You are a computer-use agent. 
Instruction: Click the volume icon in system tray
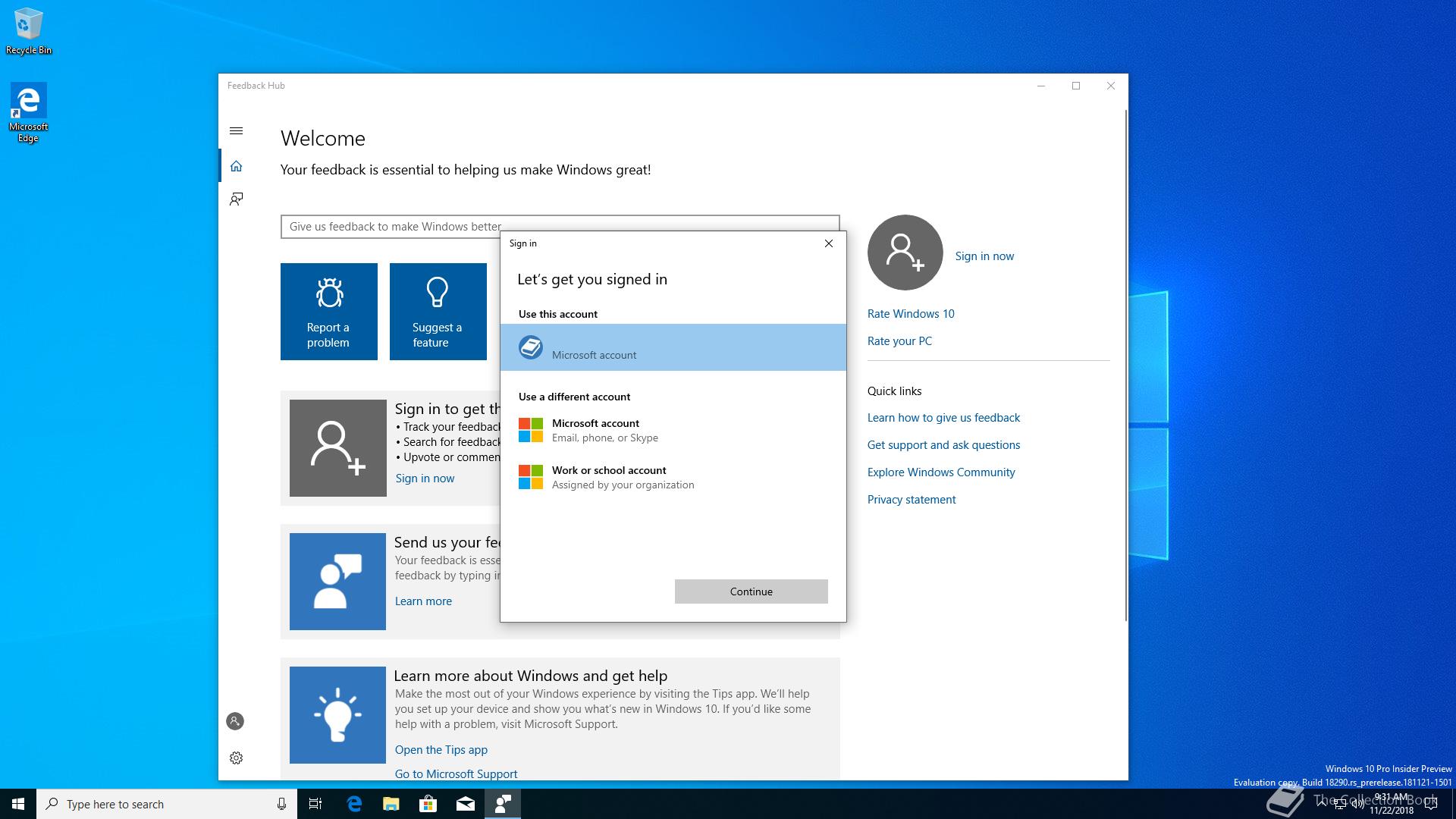[1357, 804]
